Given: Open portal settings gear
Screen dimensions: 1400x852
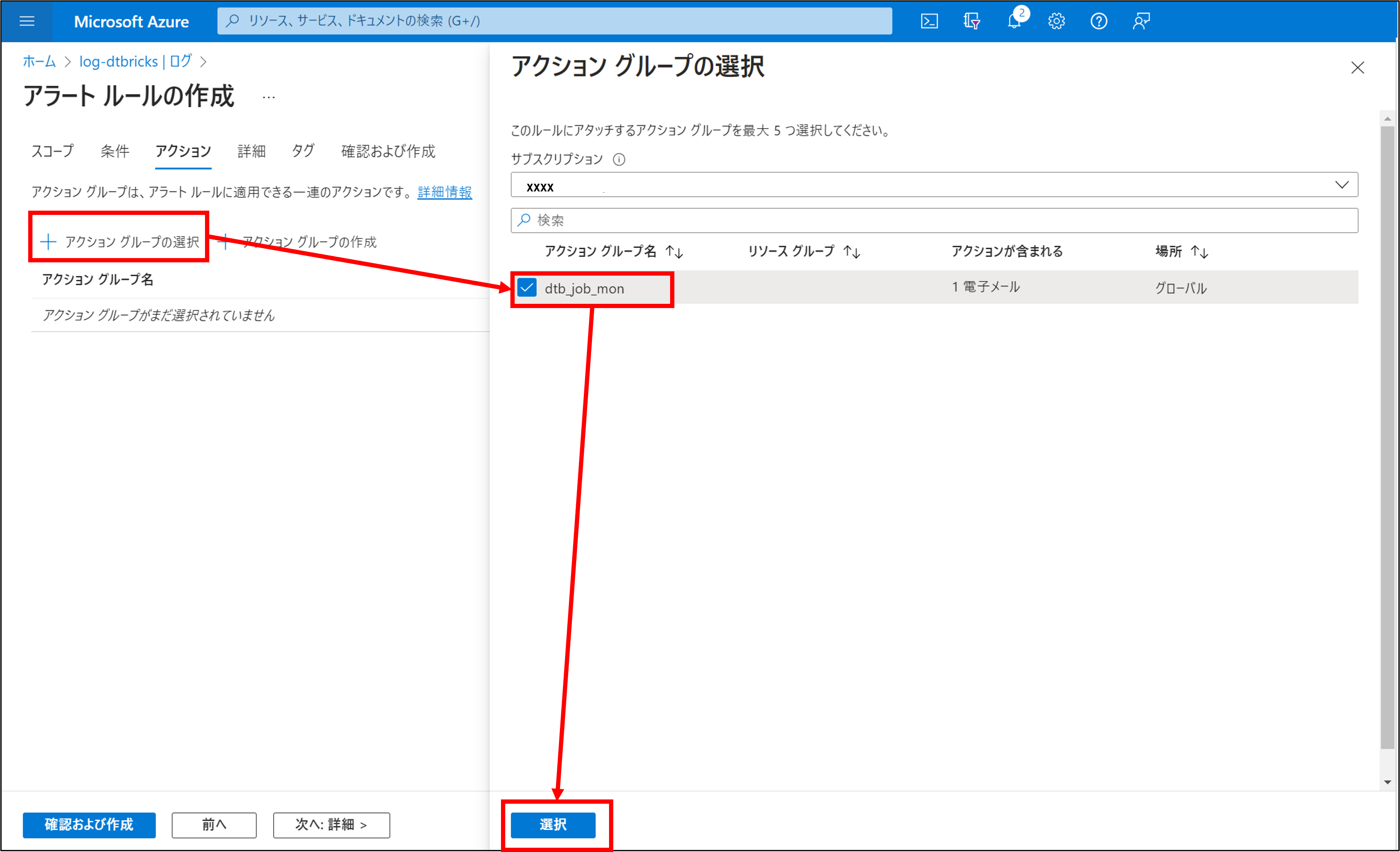Looking at the screenshot, I should click(1056, 21).
